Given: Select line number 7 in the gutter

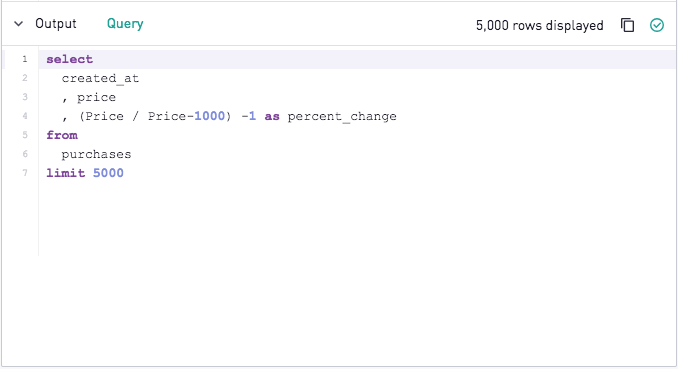Looking at the screenshot, I should point(25,173).
